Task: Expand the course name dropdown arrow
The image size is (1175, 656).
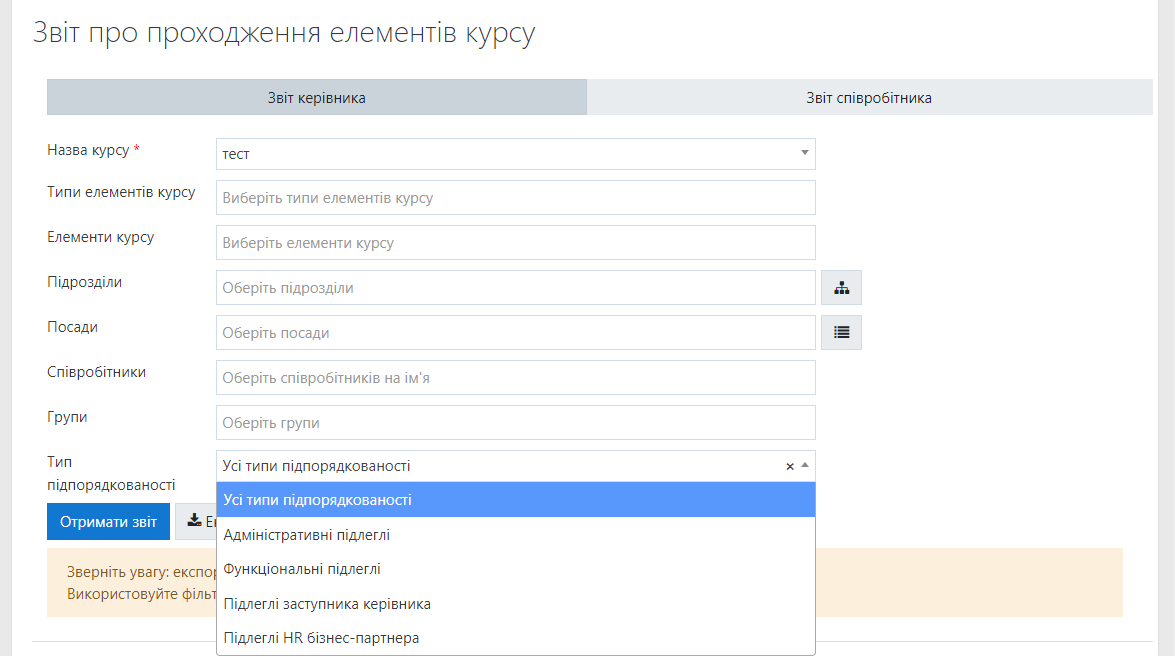Action: pyautogui.click(x=805, y=153)
